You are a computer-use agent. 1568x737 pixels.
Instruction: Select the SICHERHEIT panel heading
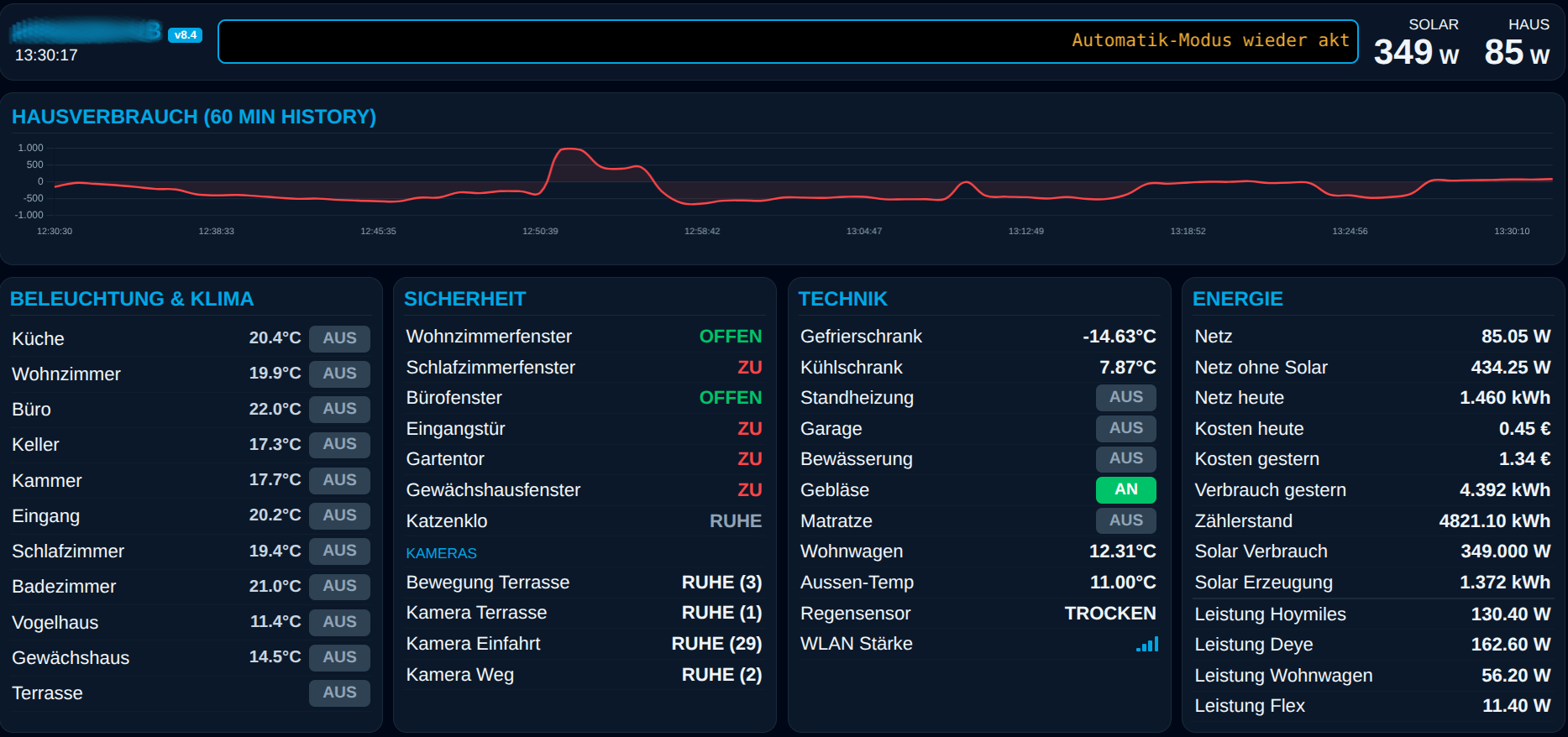coord(465,299)
